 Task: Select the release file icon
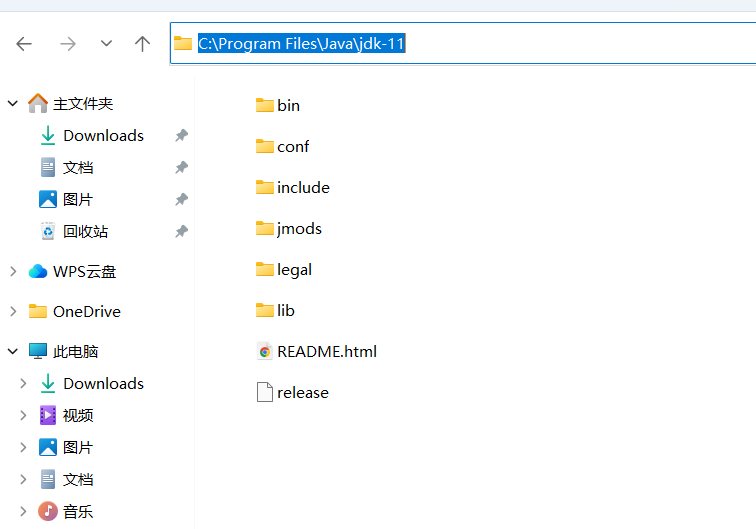[265, 392]
